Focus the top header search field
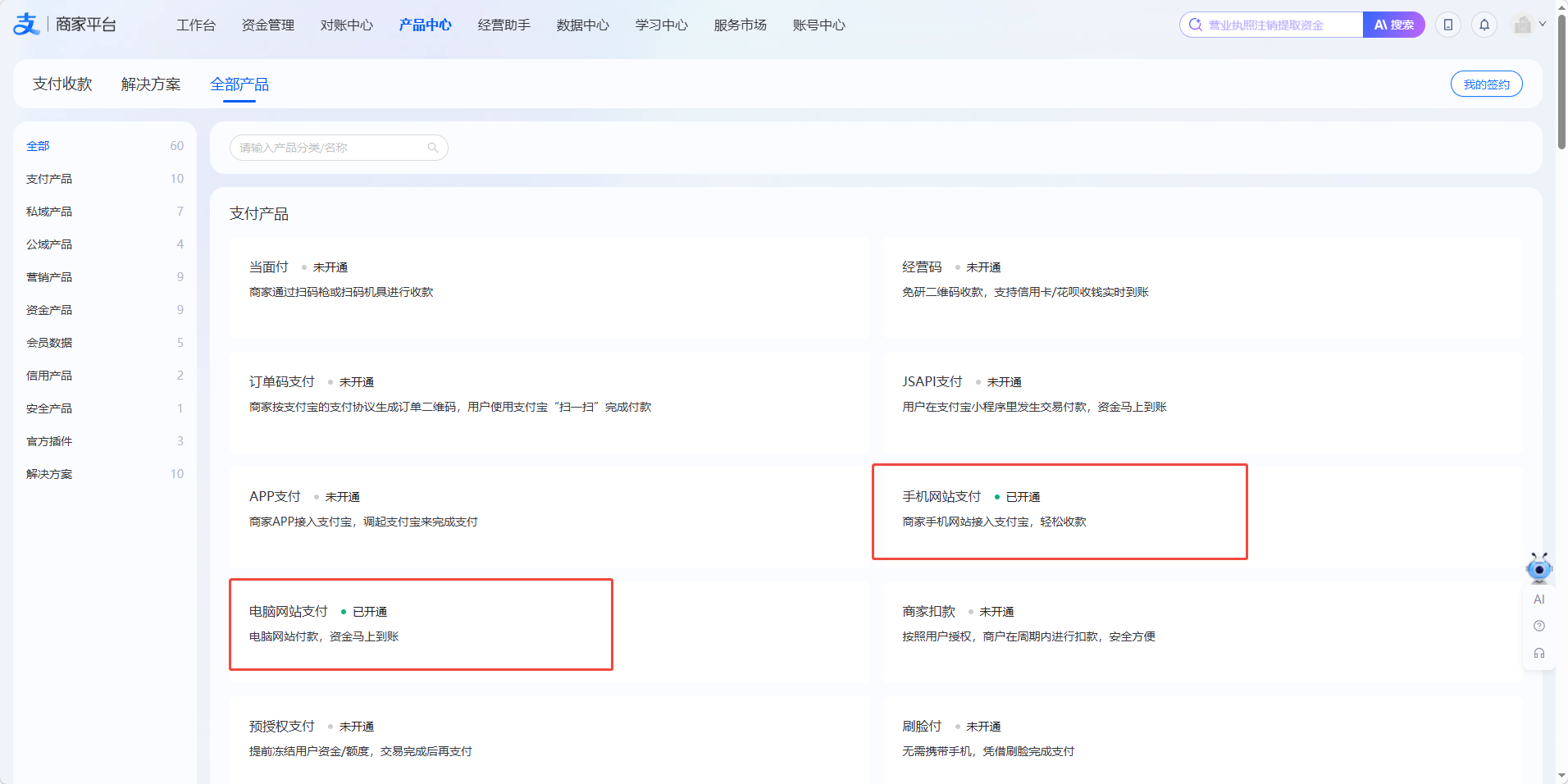Image resolution: width=1568 pixels, height=784 pixels. (x=1271, y=25)
